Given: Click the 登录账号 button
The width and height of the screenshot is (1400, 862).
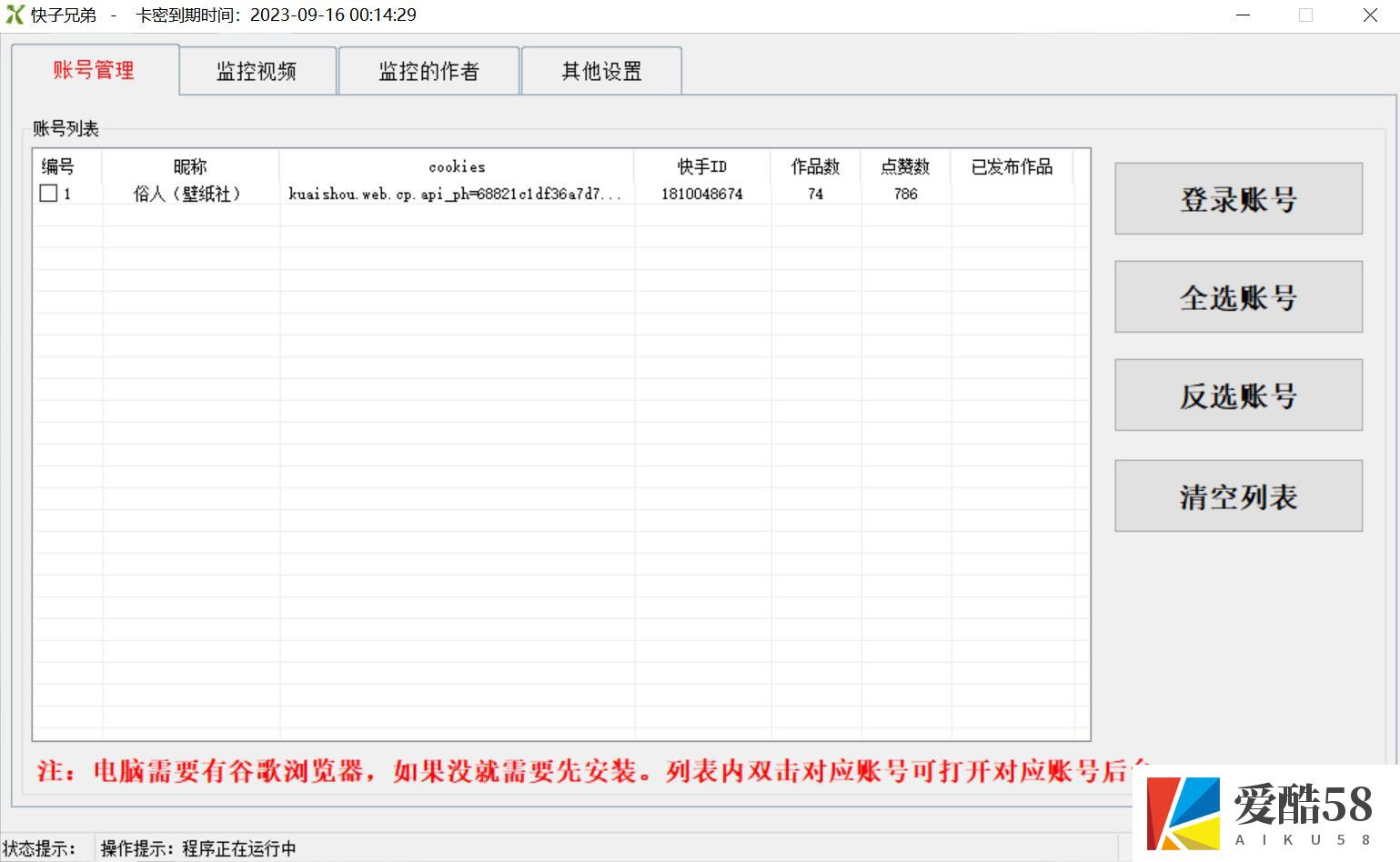Looking at the screenshot, I should (1238, 199).
